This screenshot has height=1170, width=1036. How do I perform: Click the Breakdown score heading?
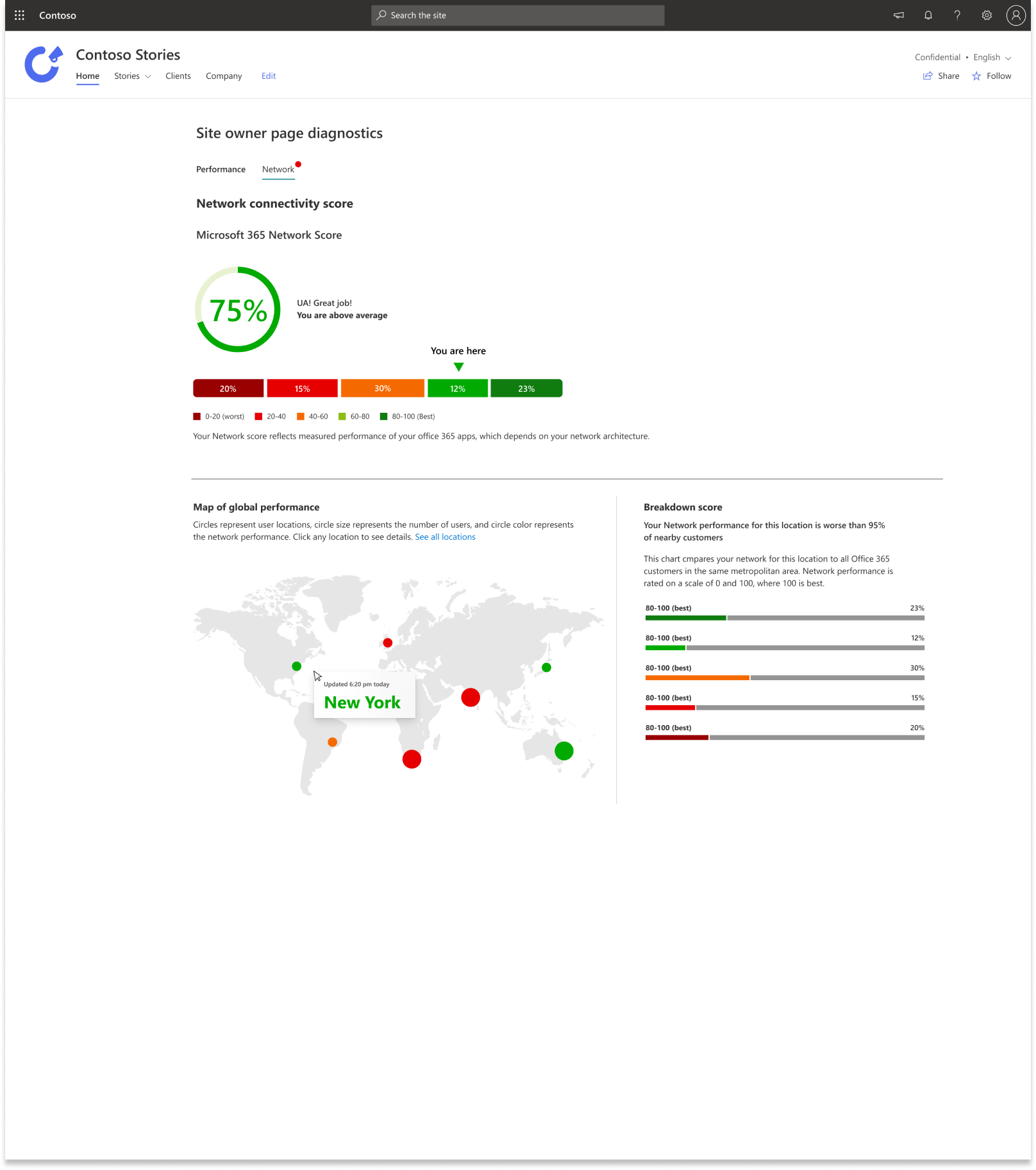(683, 507)
